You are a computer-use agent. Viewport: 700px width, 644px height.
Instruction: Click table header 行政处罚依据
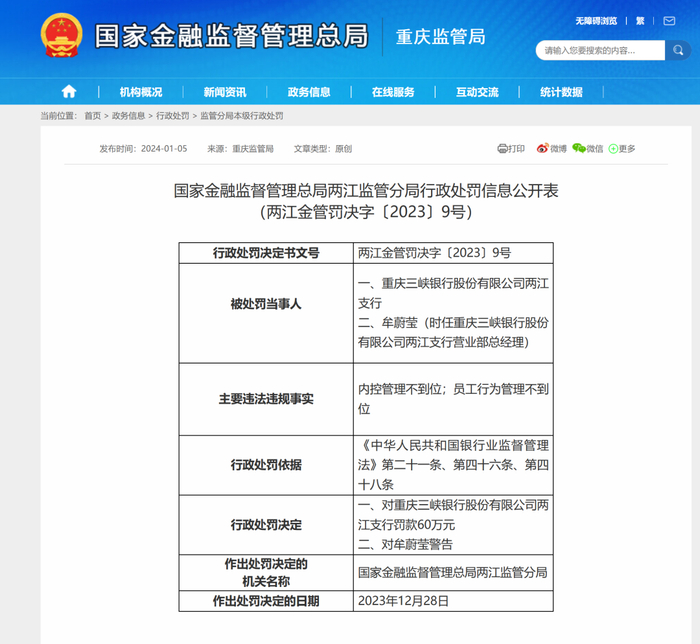click(x=266, y=465)
